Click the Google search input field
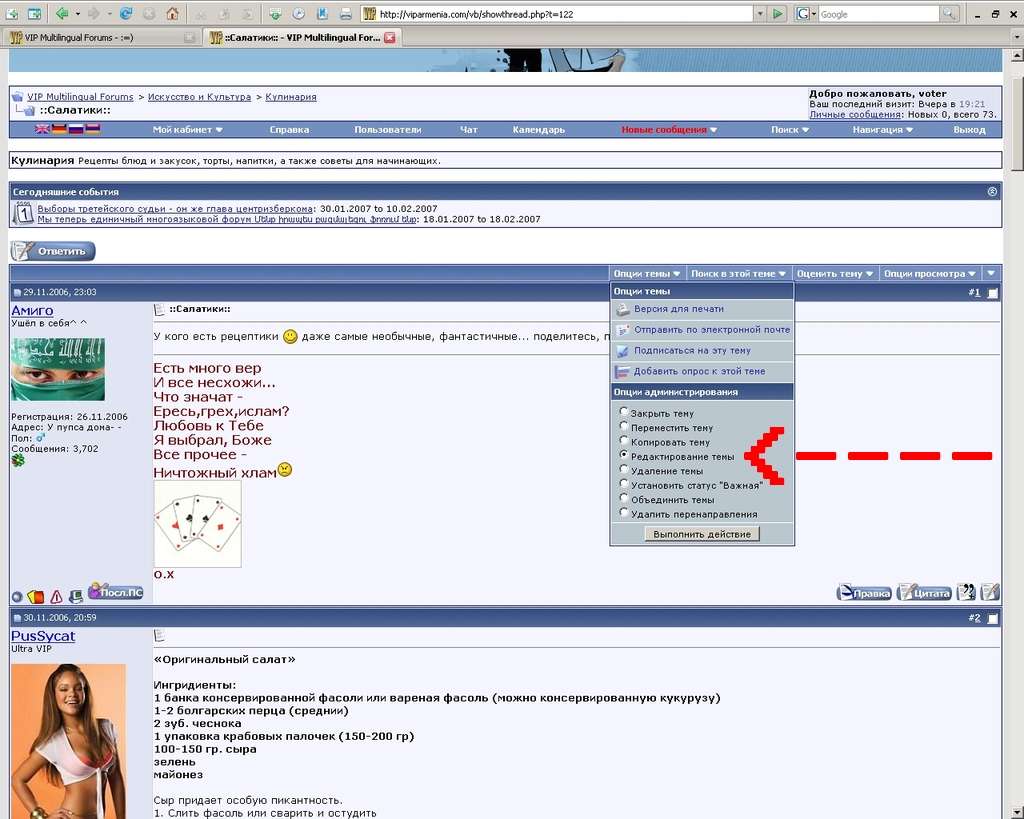Image resolution: width=1024 pixels, height=819 pixels. tap(878, 14)
